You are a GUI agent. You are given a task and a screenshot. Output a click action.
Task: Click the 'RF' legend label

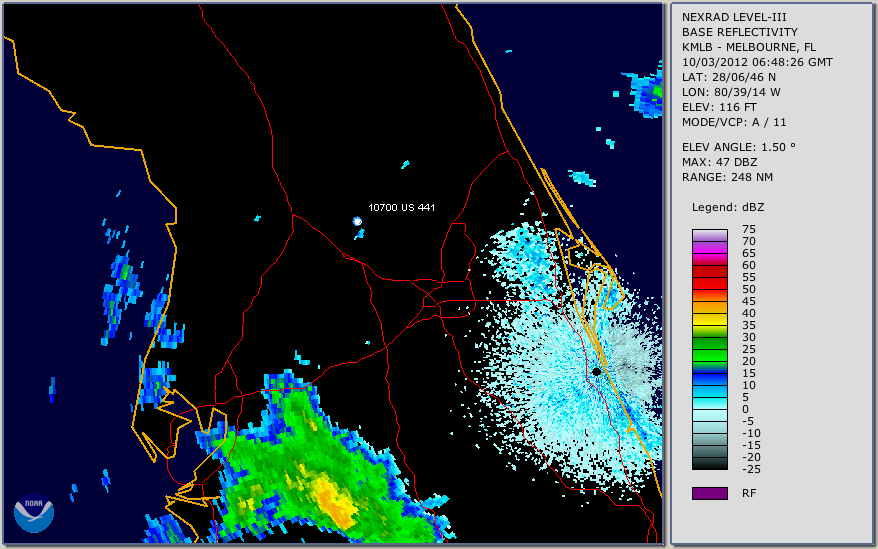pyautogui.click(x=749, y=494)
